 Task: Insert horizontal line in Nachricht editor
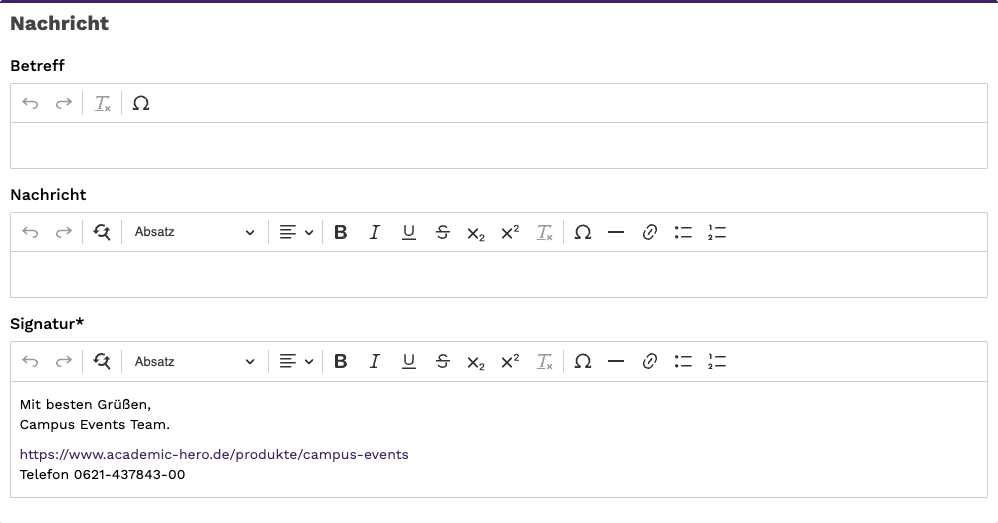tap(615, 232)
